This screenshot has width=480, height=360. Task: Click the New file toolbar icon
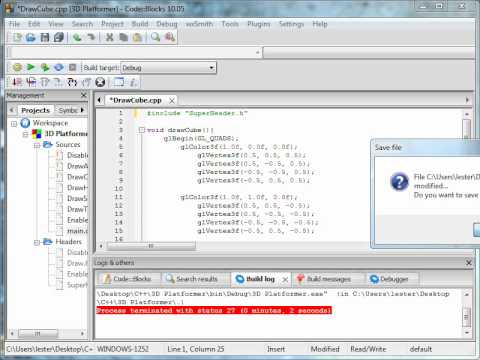(x=17, y=37)
